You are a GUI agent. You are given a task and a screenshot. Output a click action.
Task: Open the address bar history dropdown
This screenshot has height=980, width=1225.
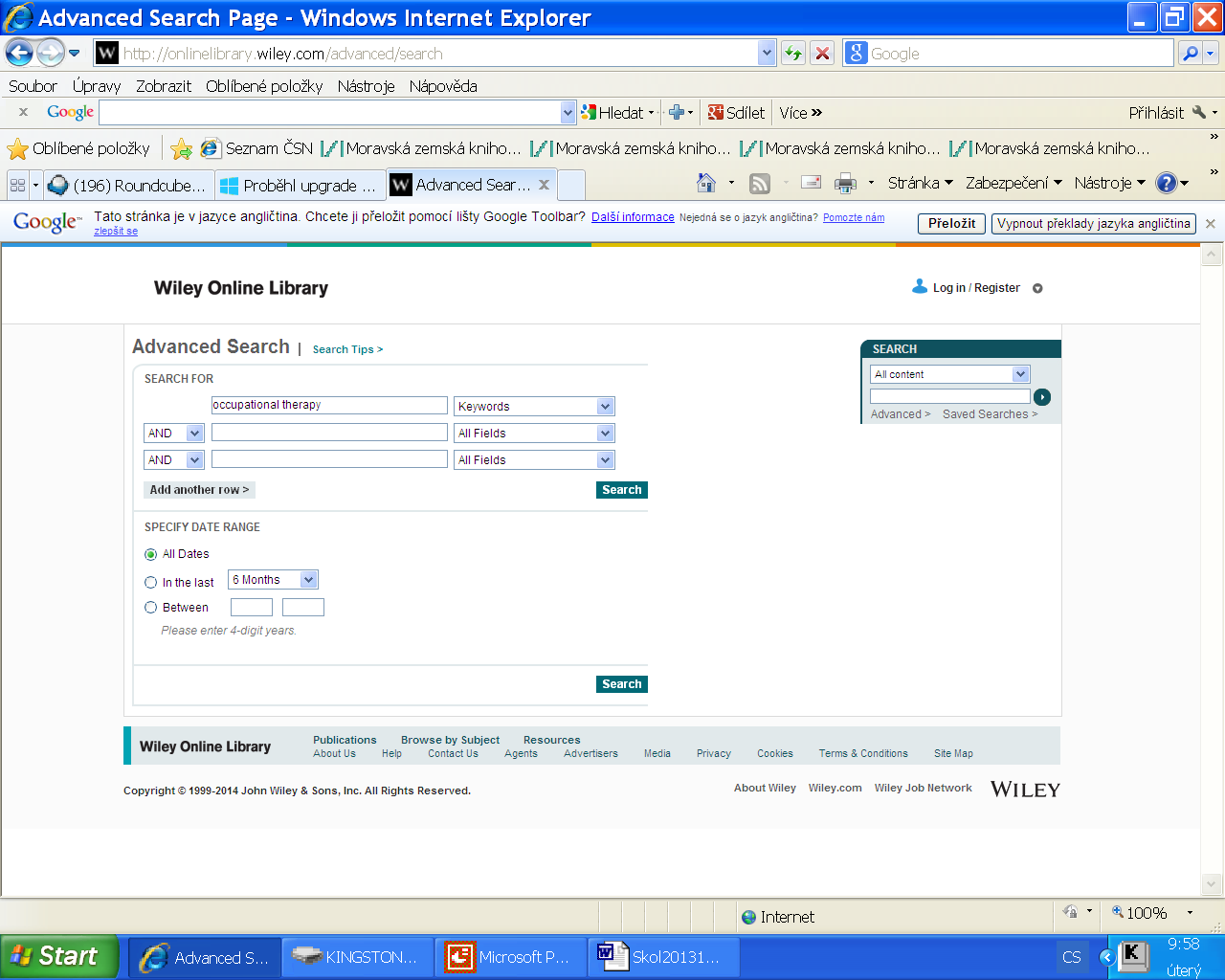pos(767,54)
